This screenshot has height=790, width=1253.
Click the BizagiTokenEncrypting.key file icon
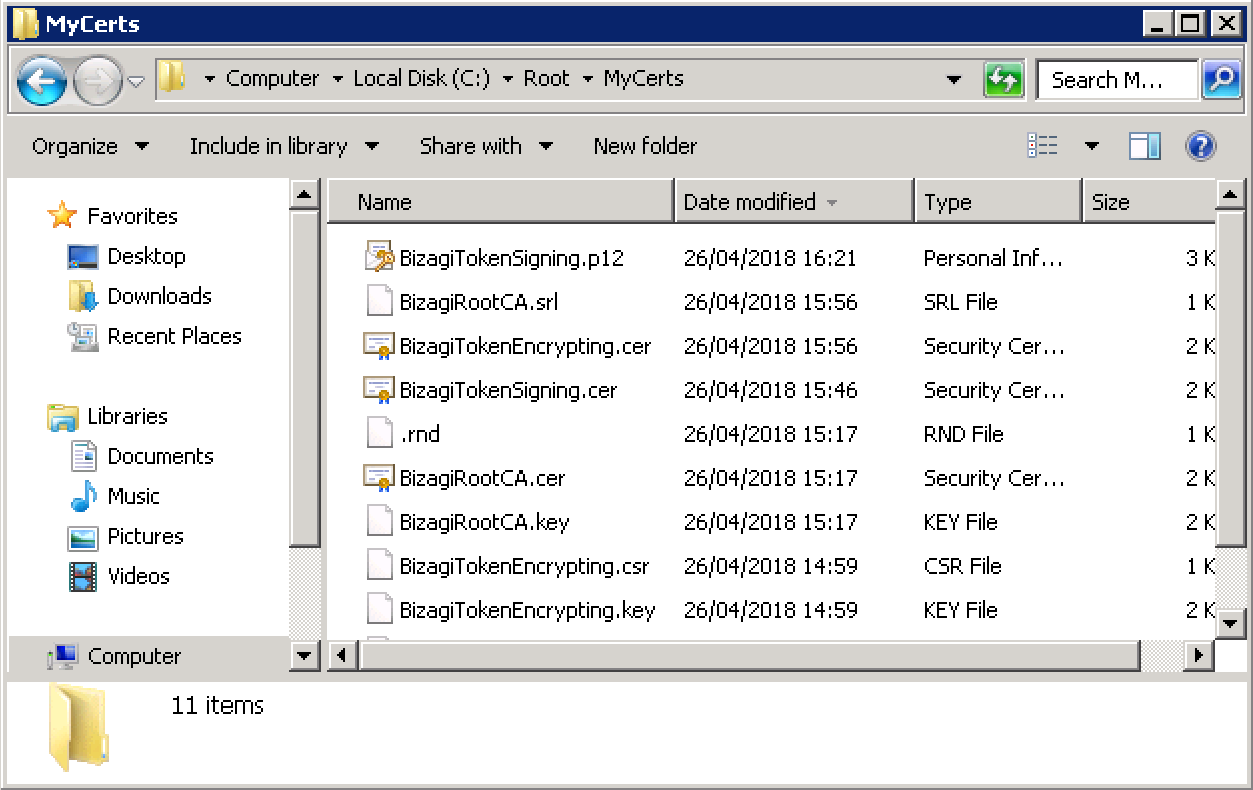click(x=379, y=609)
